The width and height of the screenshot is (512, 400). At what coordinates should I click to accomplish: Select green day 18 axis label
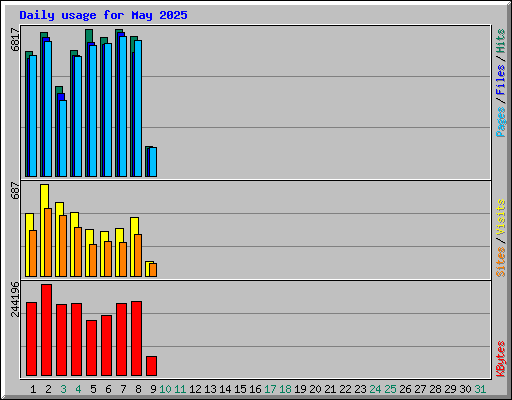(285, 389)
